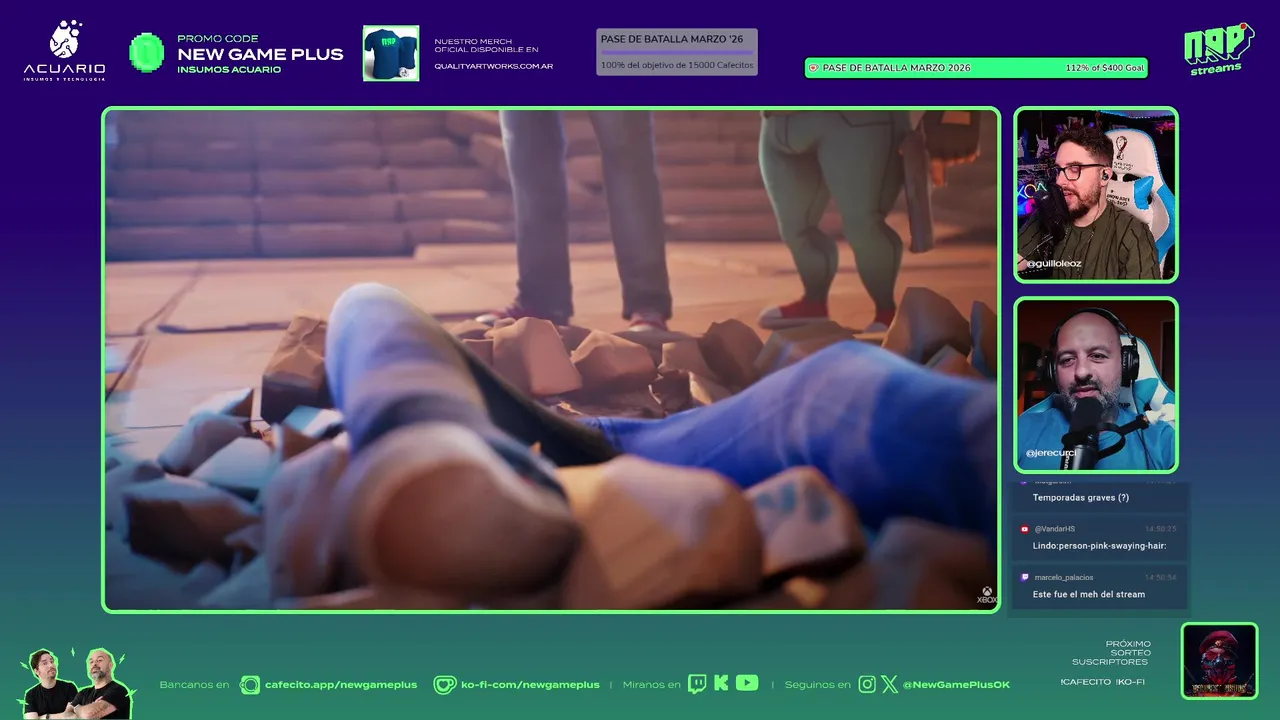This screenshot has width=1280, height=720.
Task: Click the 'Seguinos en' footer label
Action: pos(817,685)
